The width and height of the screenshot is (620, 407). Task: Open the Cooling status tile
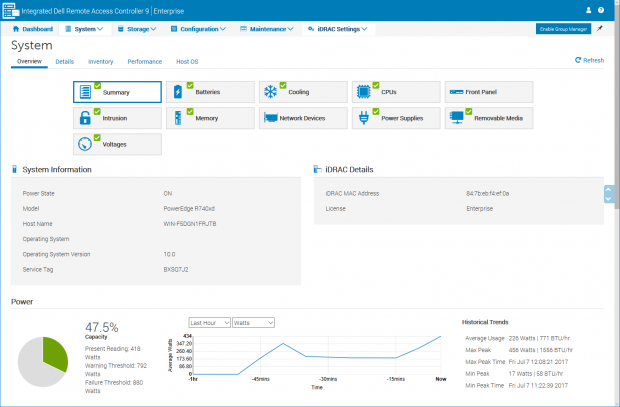point(303,91)
